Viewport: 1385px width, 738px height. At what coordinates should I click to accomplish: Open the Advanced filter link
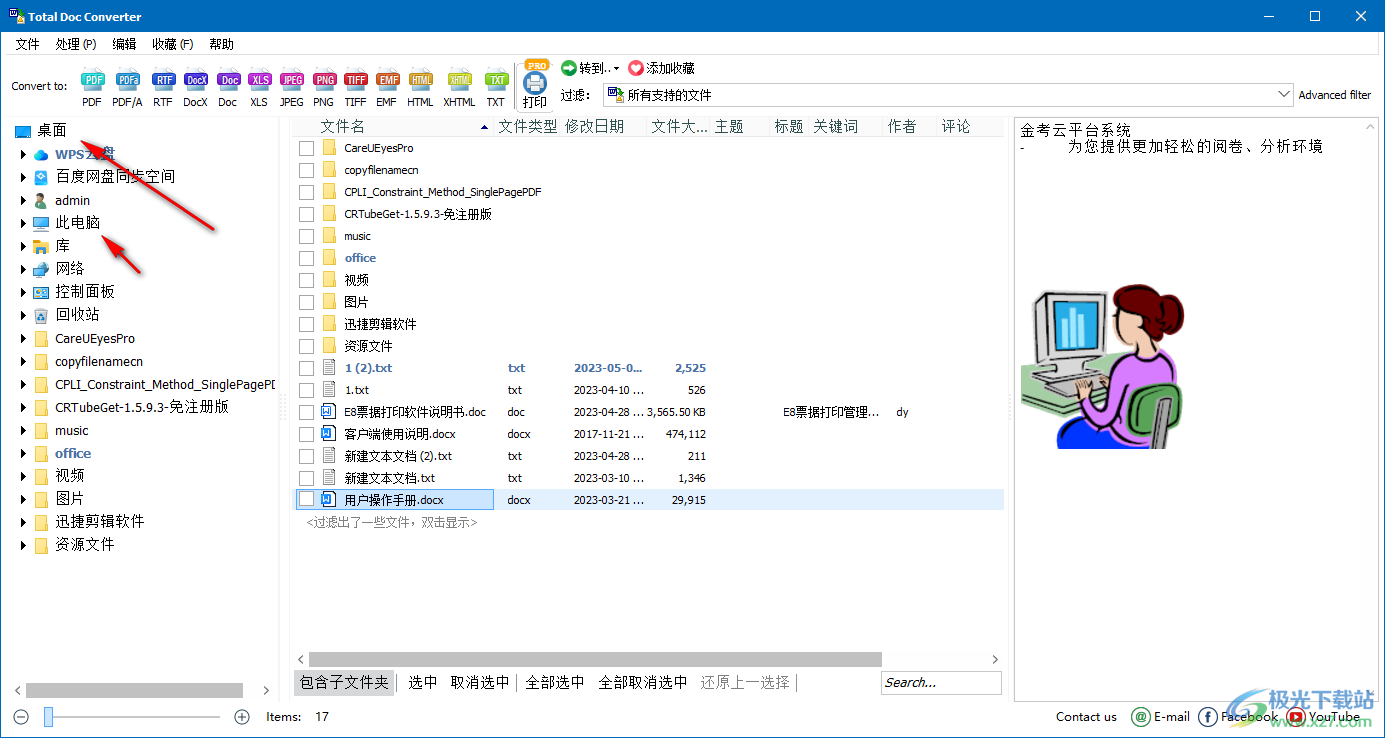click(x=1335, y=95)
